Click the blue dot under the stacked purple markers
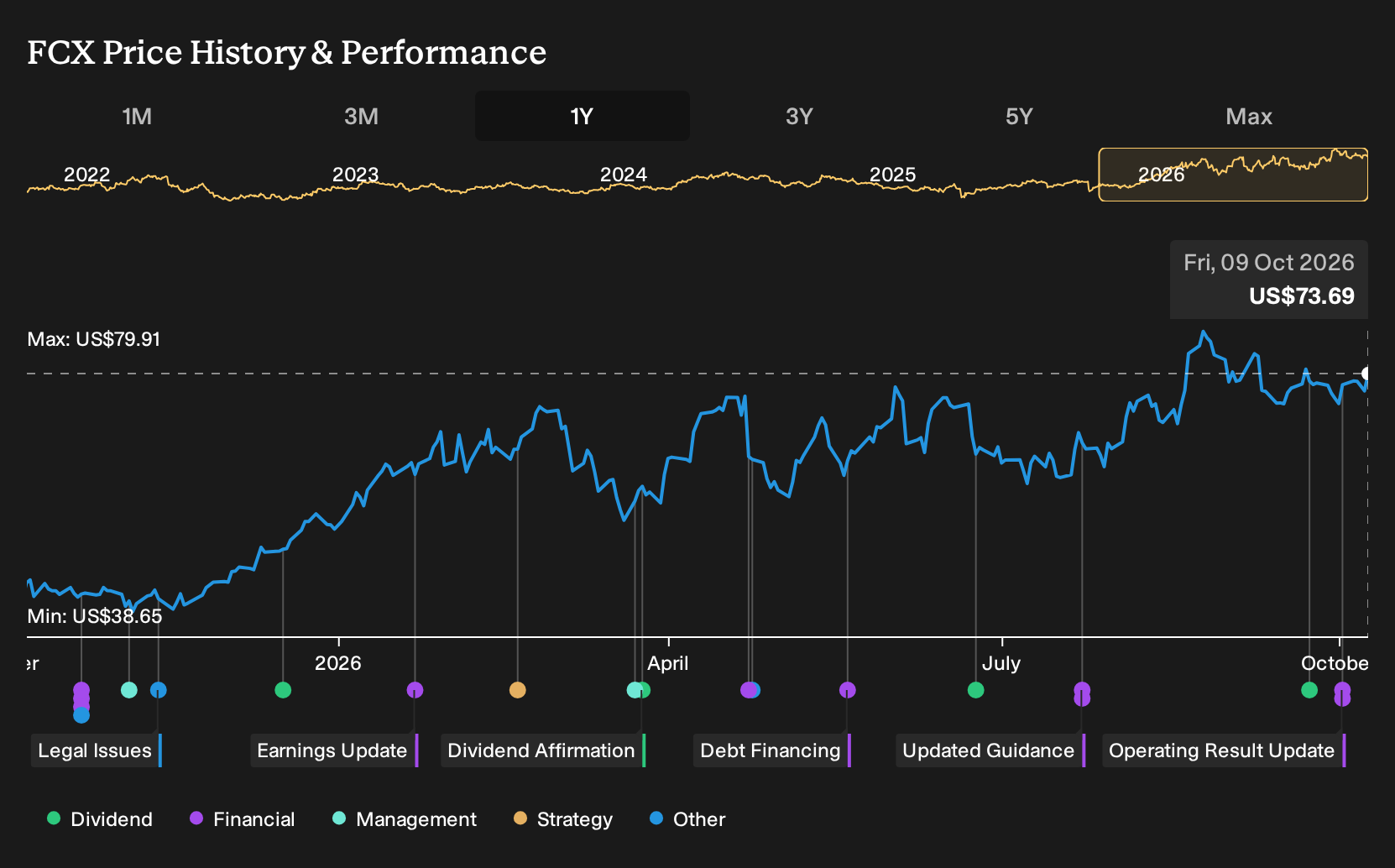Image resolution: width=1395 pixels, height=868 pixels. click(x=81, y=715)
